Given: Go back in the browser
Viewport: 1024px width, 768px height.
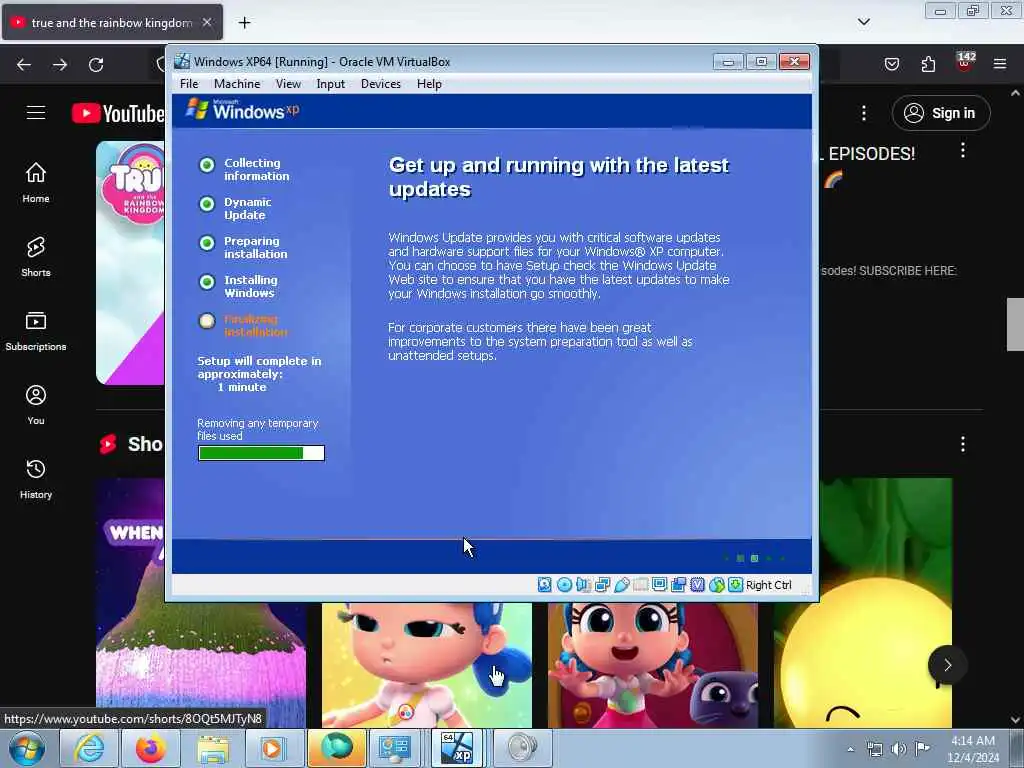Looking at the screenshot, I should [x=24, y=64].
